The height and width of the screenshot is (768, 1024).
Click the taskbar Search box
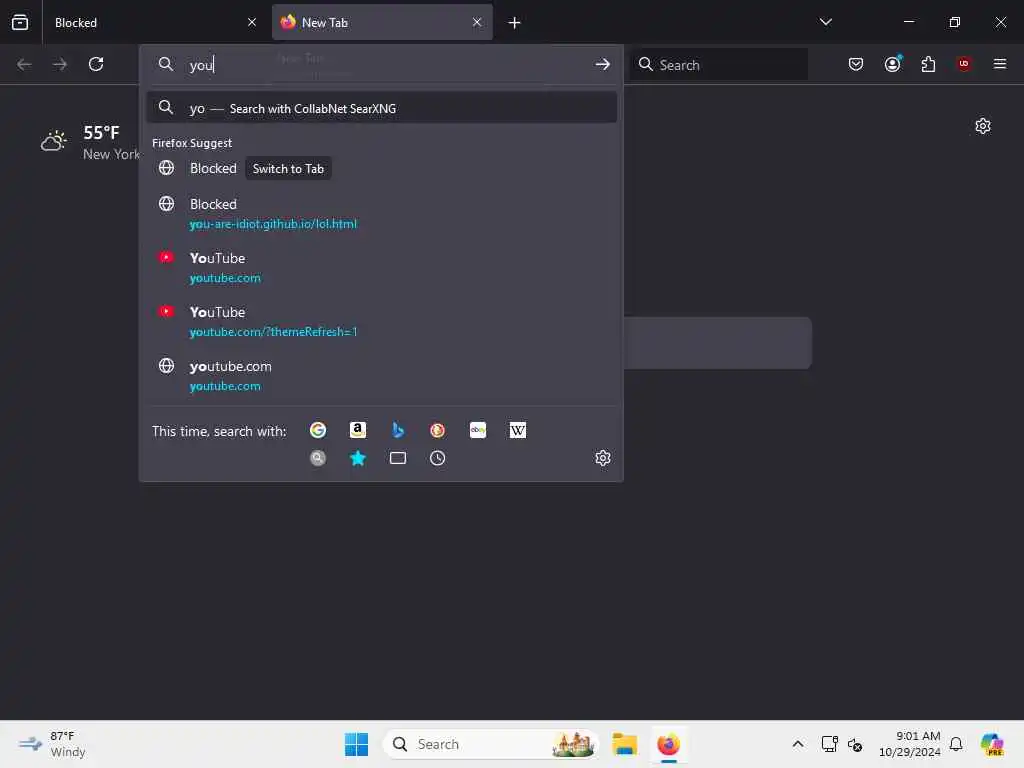pos(491,744)
